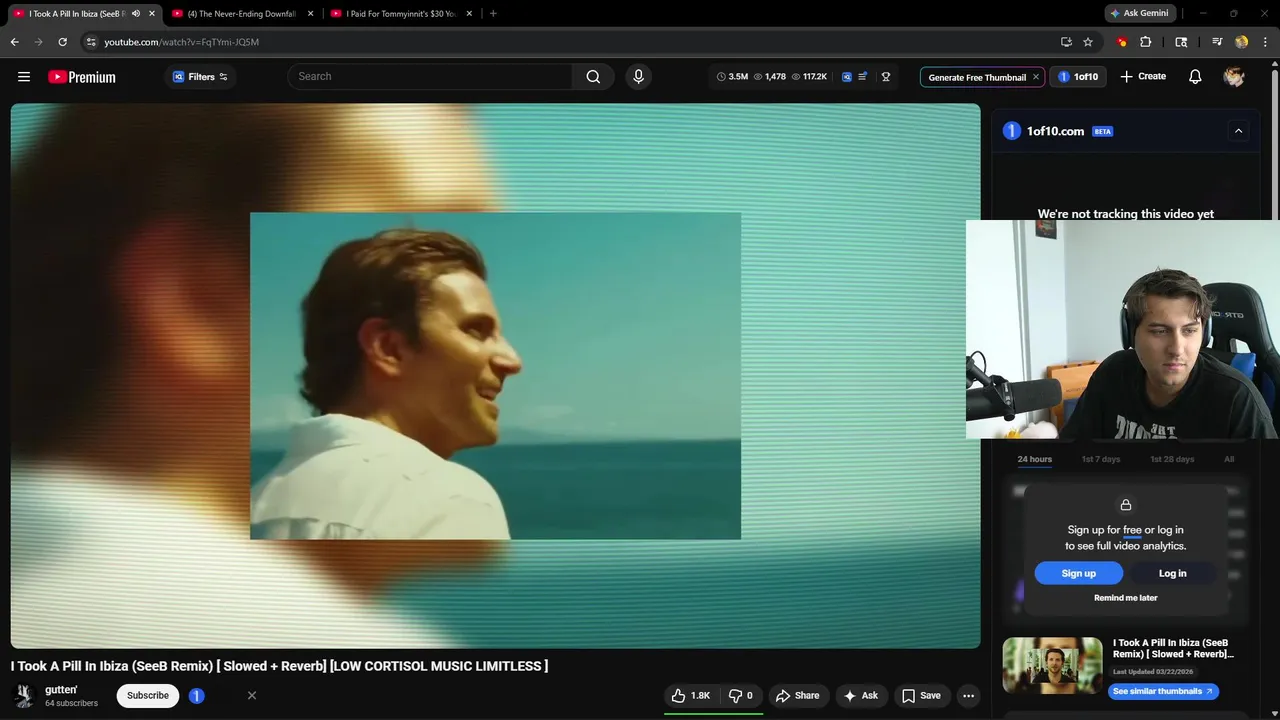Click the browser back arrow

pos(14,42)
